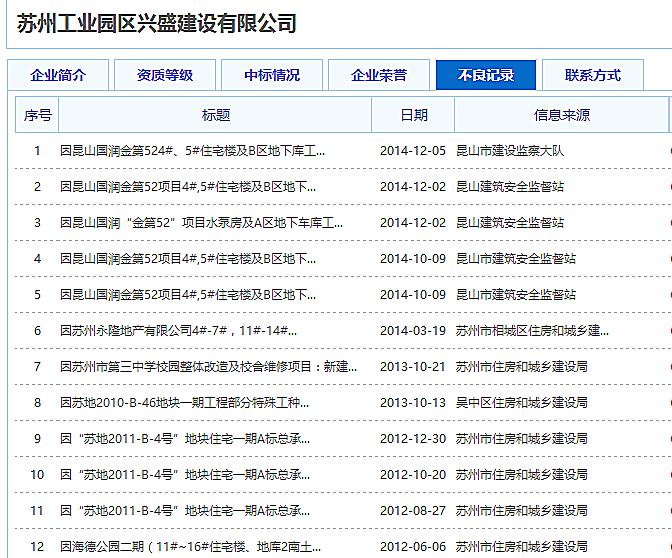Click the 标题 column header

pyautogui.click(x=216, y=115)
